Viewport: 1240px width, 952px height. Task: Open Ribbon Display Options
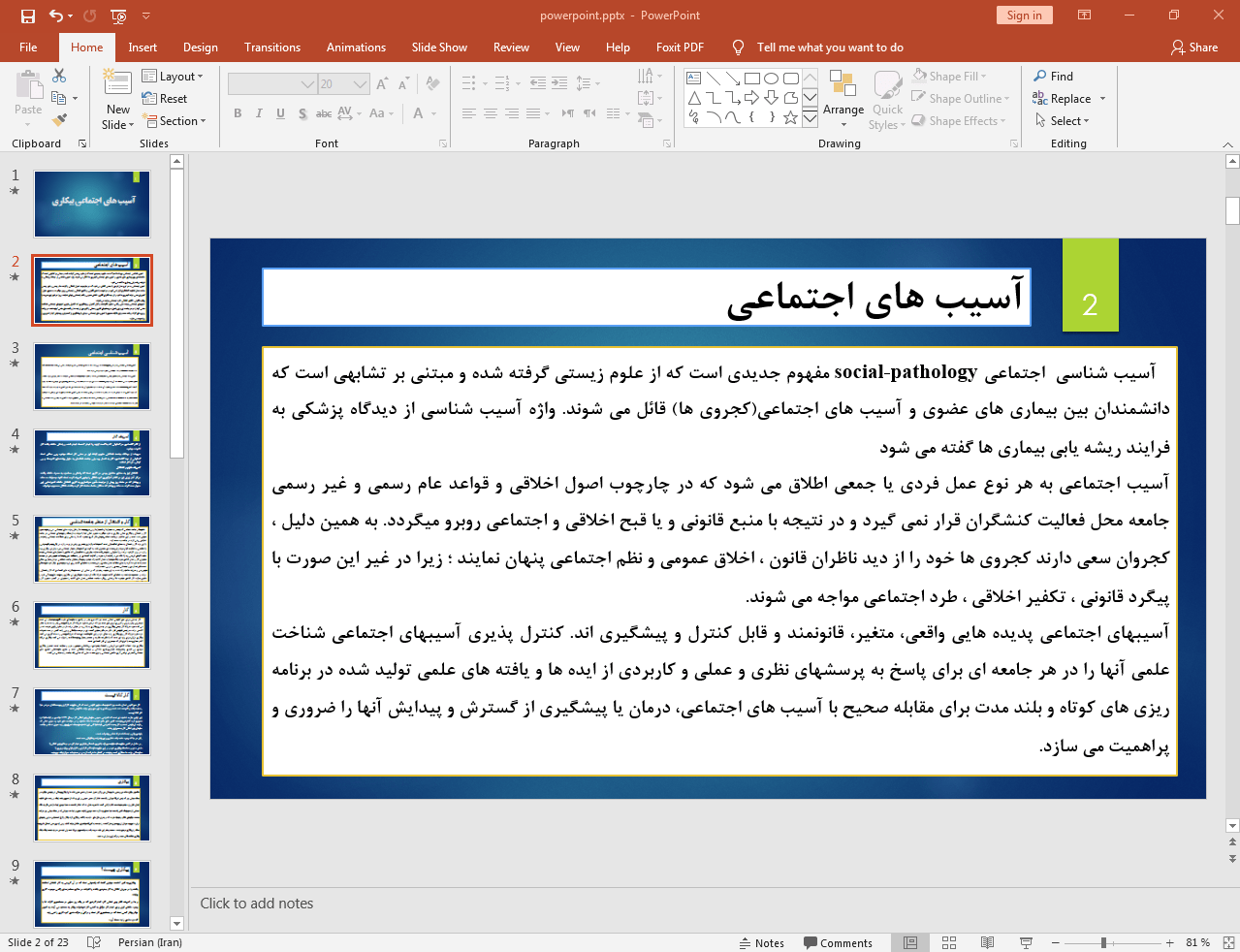[1084, 16]
